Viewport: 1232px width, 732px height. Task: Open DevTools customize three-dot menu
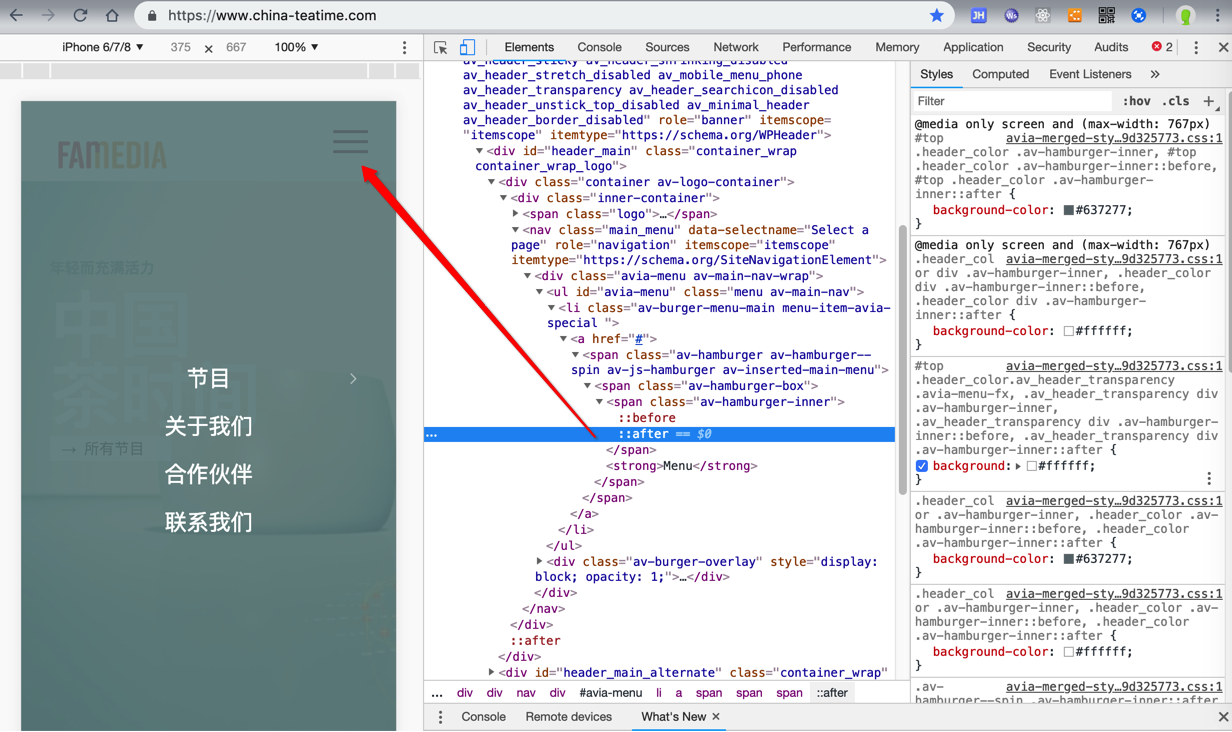click(1196, 47)
